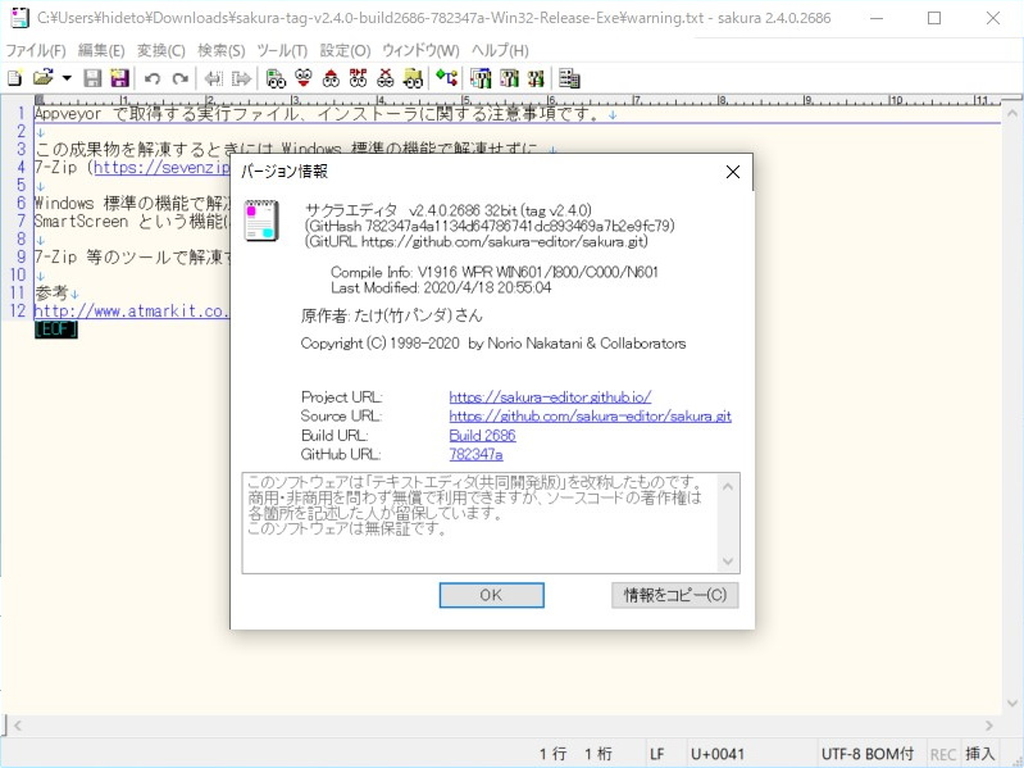
Task: Click the Sakura icon in the title bar
Action: tap(20, 18)
